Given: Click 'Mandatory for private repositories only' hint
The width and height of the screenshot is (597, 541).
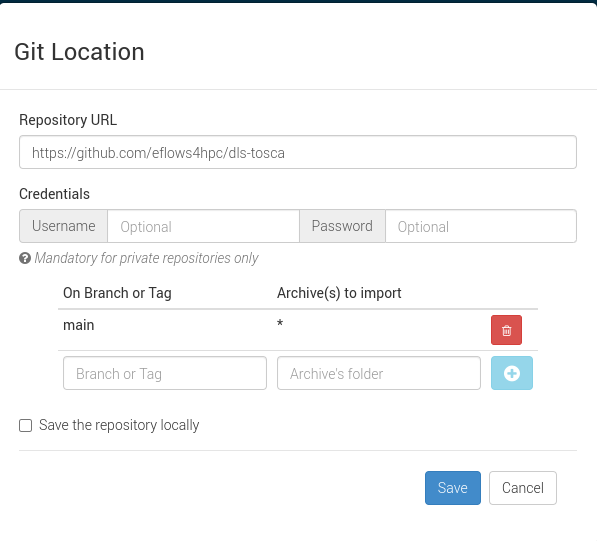Looking at the screenshot, I should click(x=147, y=258).
